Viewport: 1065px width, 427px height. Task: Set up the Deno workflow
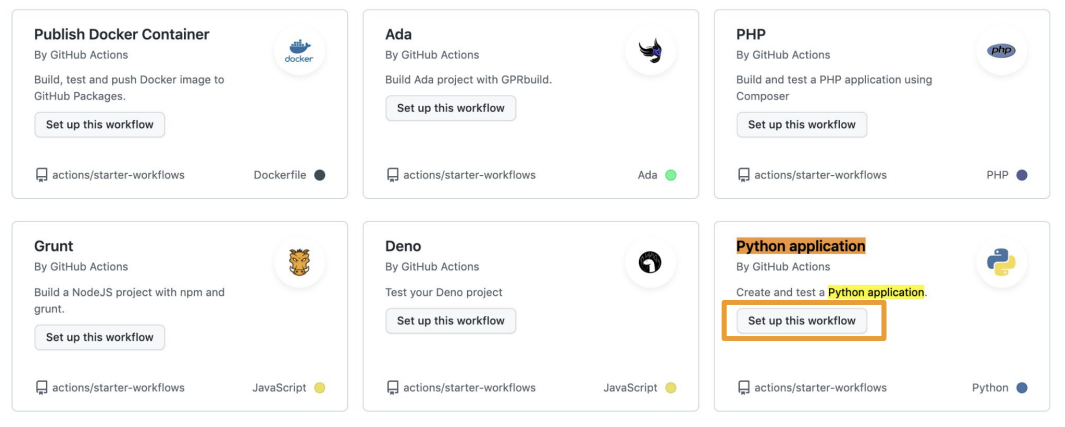pyautogui.click(x=451, y=321)
